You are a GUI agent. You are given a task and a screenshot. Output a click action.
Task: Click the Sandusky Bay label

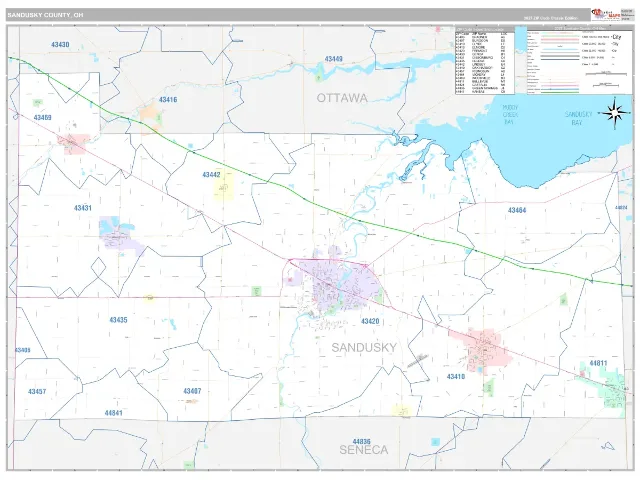(x=578, y=118)
